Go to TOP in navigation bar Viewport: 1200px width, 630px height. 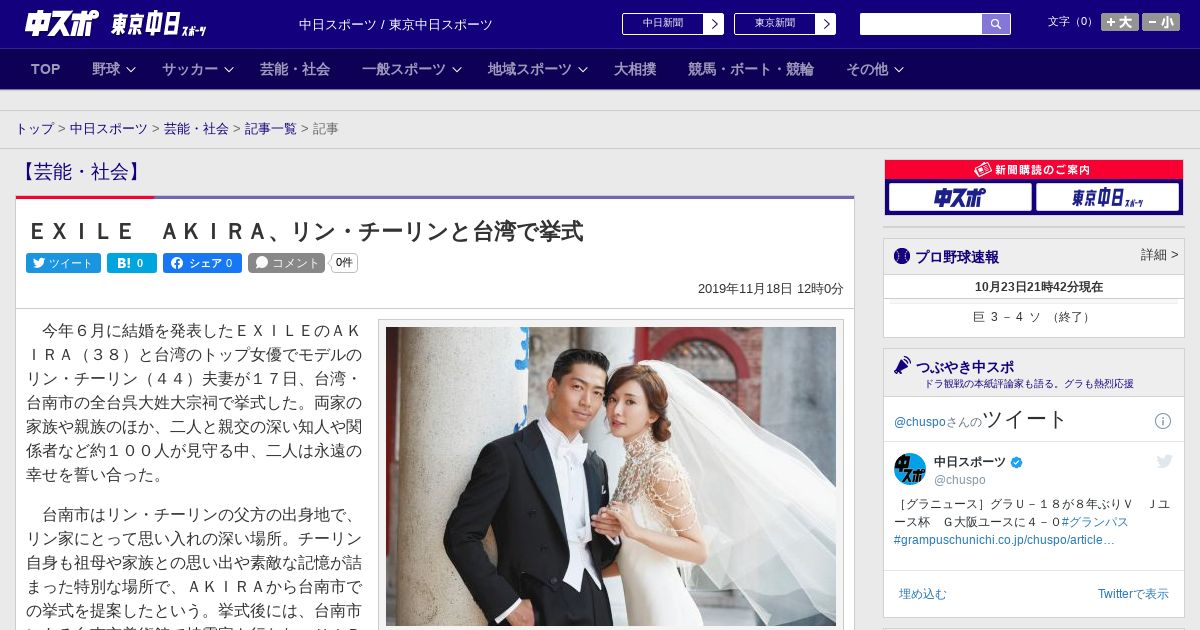46,69
